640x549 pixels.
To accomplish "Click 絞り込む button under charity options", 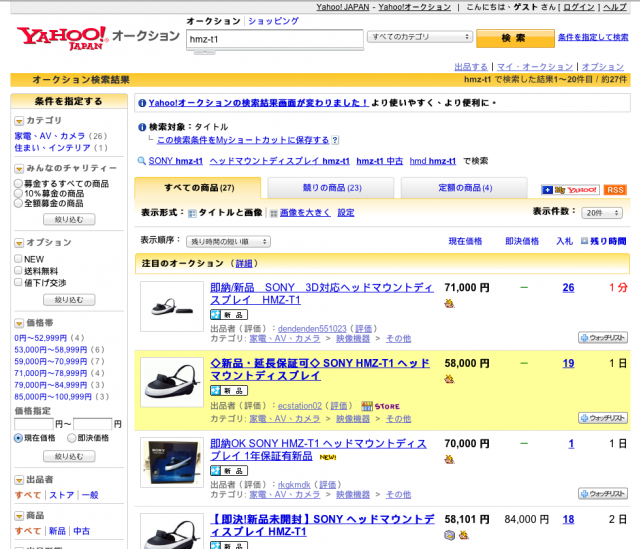I will 69,220.
